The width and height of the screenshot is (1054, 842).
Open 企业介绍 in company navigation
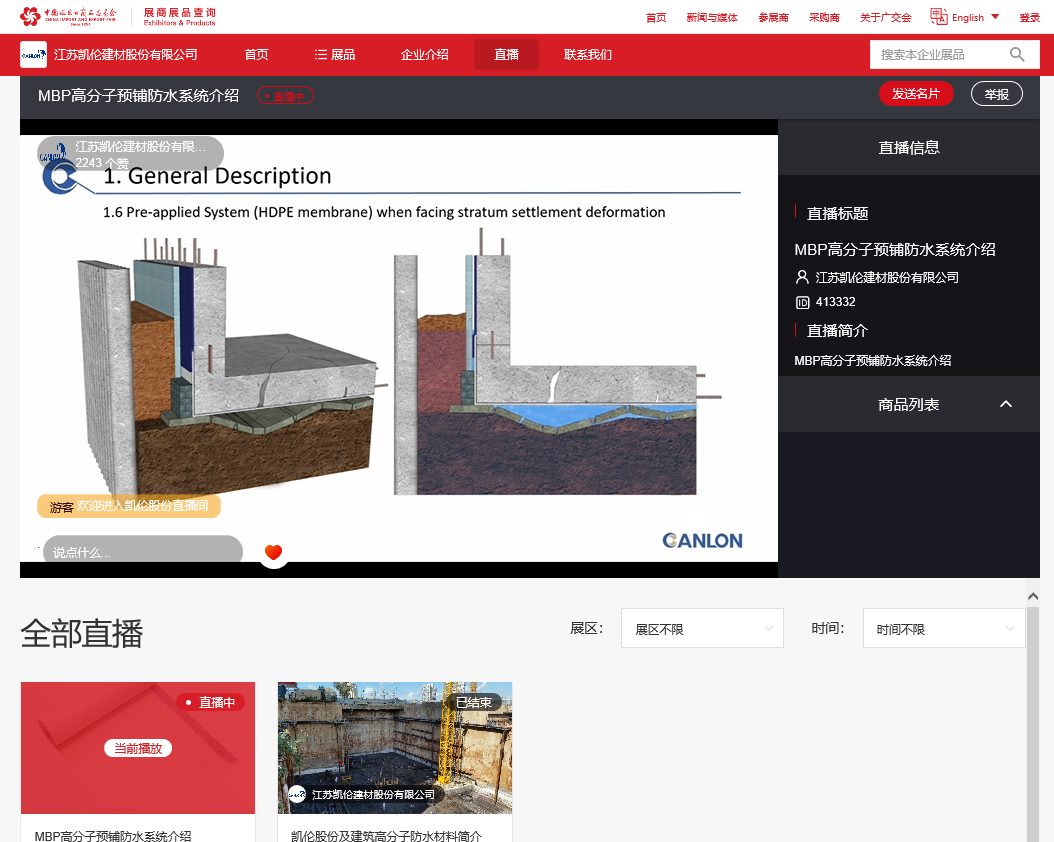pyautogui.click(x=424, y=54)
